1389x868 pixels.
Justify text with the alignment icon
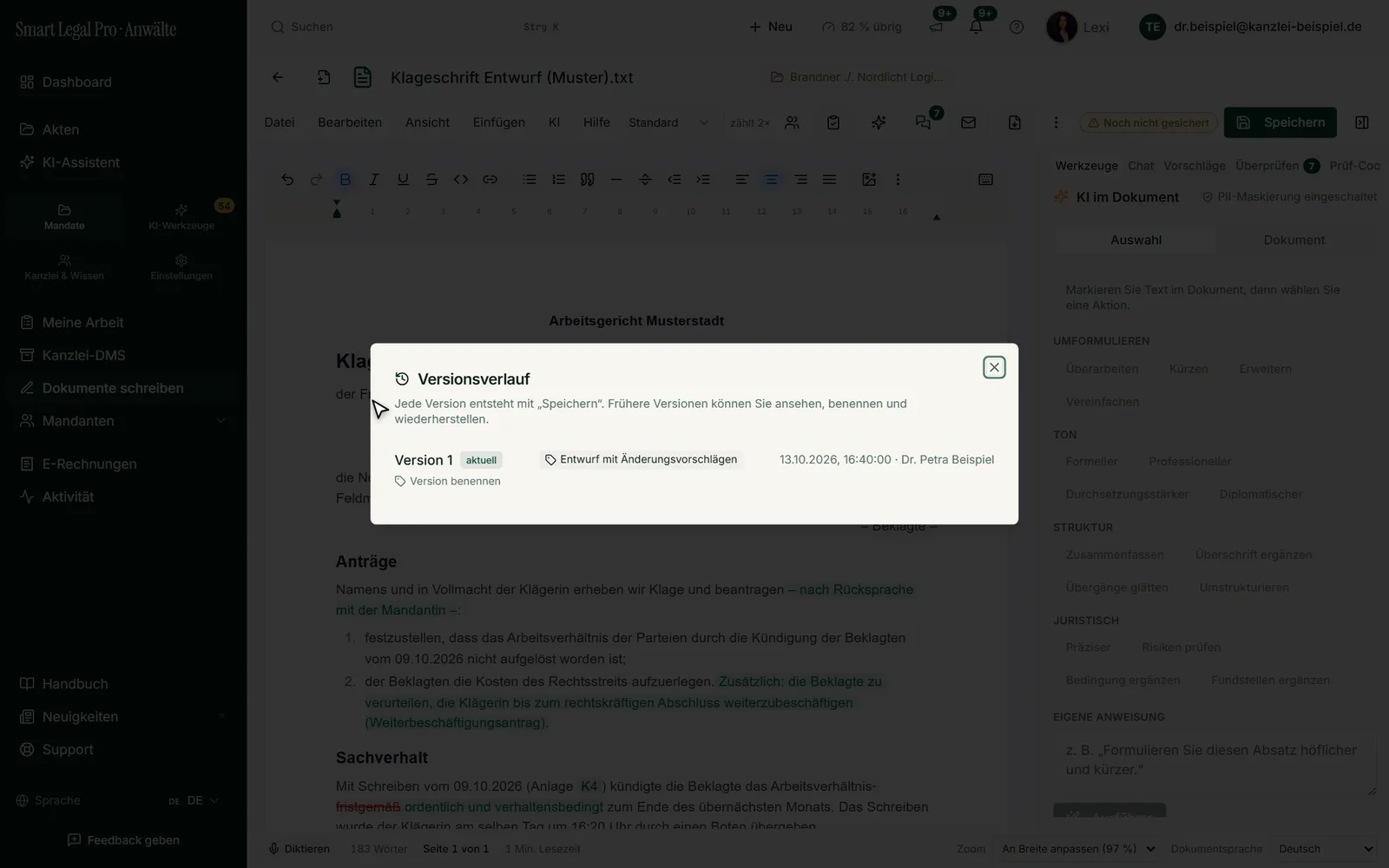tap(829, 180)
